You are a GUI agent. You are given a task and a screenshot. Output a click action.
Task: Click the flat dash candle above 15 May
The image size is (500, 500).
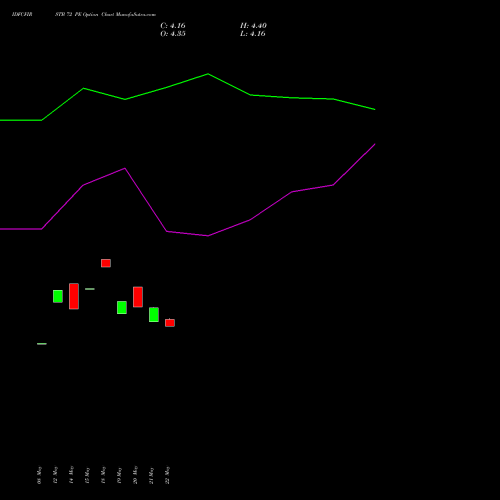click(x=90, y=289)
